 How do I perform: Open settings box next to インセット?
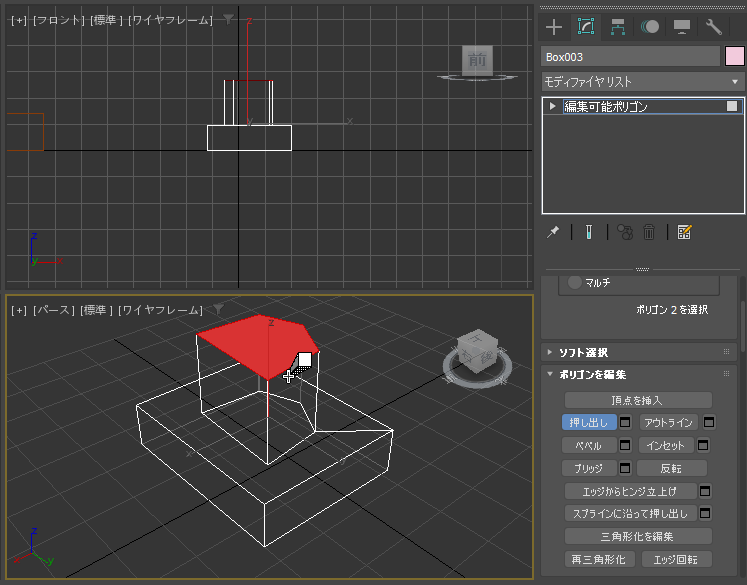(x=703, y=445)
